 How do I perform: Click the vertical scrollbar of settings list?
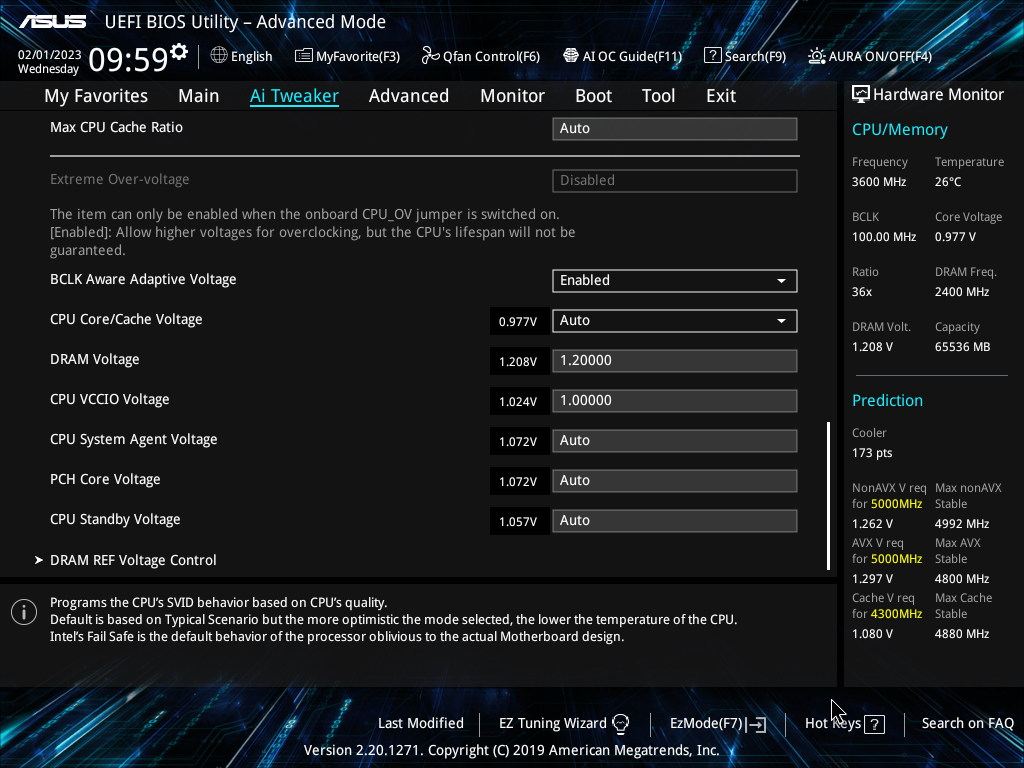click(828, 496)
